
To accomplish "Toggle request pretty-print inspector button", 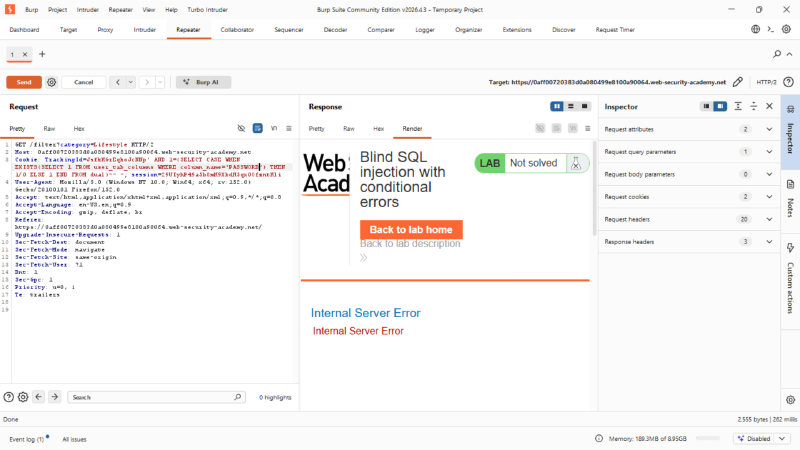I will pyautogui.click(x=258, y=128).
